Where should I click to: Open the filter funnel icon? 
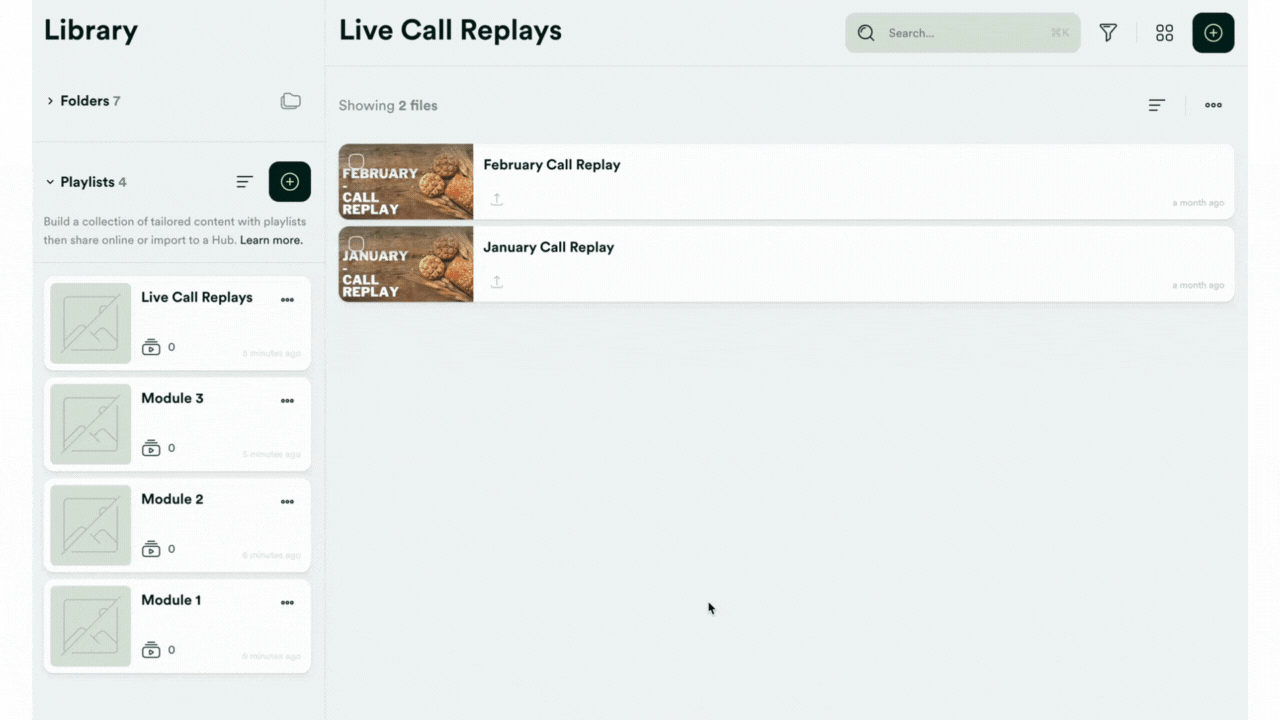coord(1108,33)
